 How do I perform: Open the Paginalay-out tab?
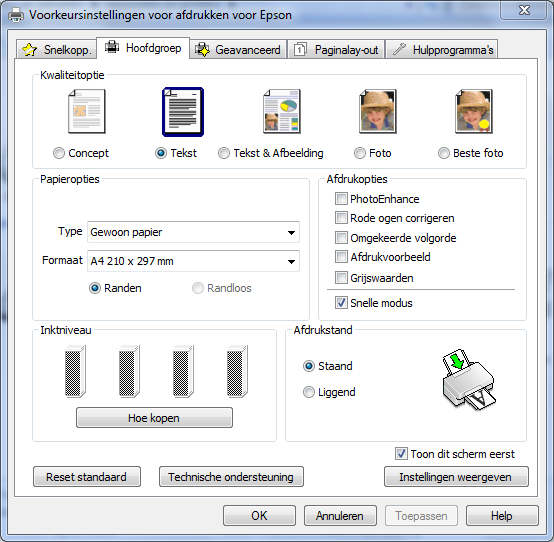(336, 50)
